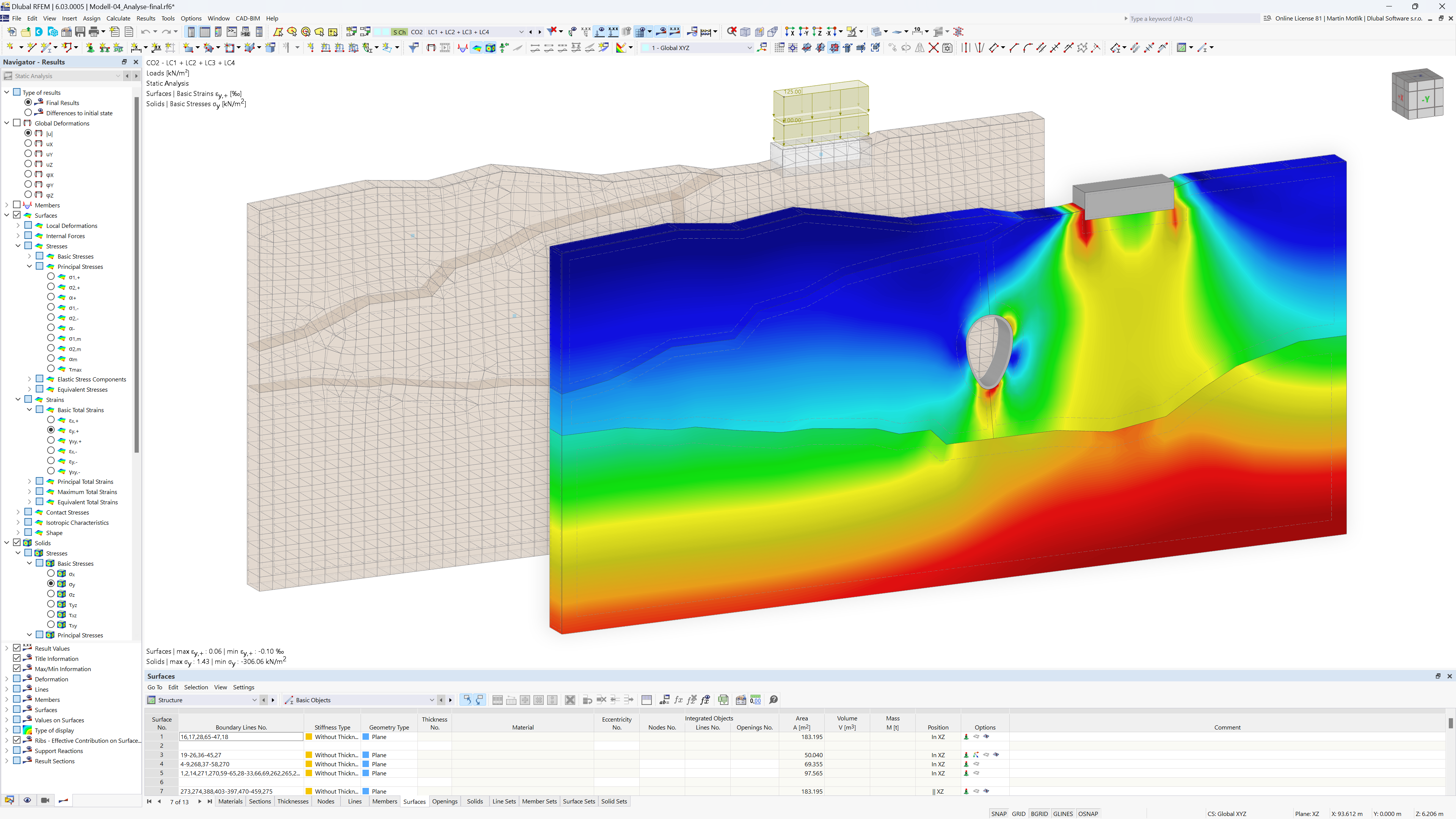The width and height of the screenshot is (1456, 819).
Task: Expand the Solids Stresses tree branch
Action: [x=18, y=553]
